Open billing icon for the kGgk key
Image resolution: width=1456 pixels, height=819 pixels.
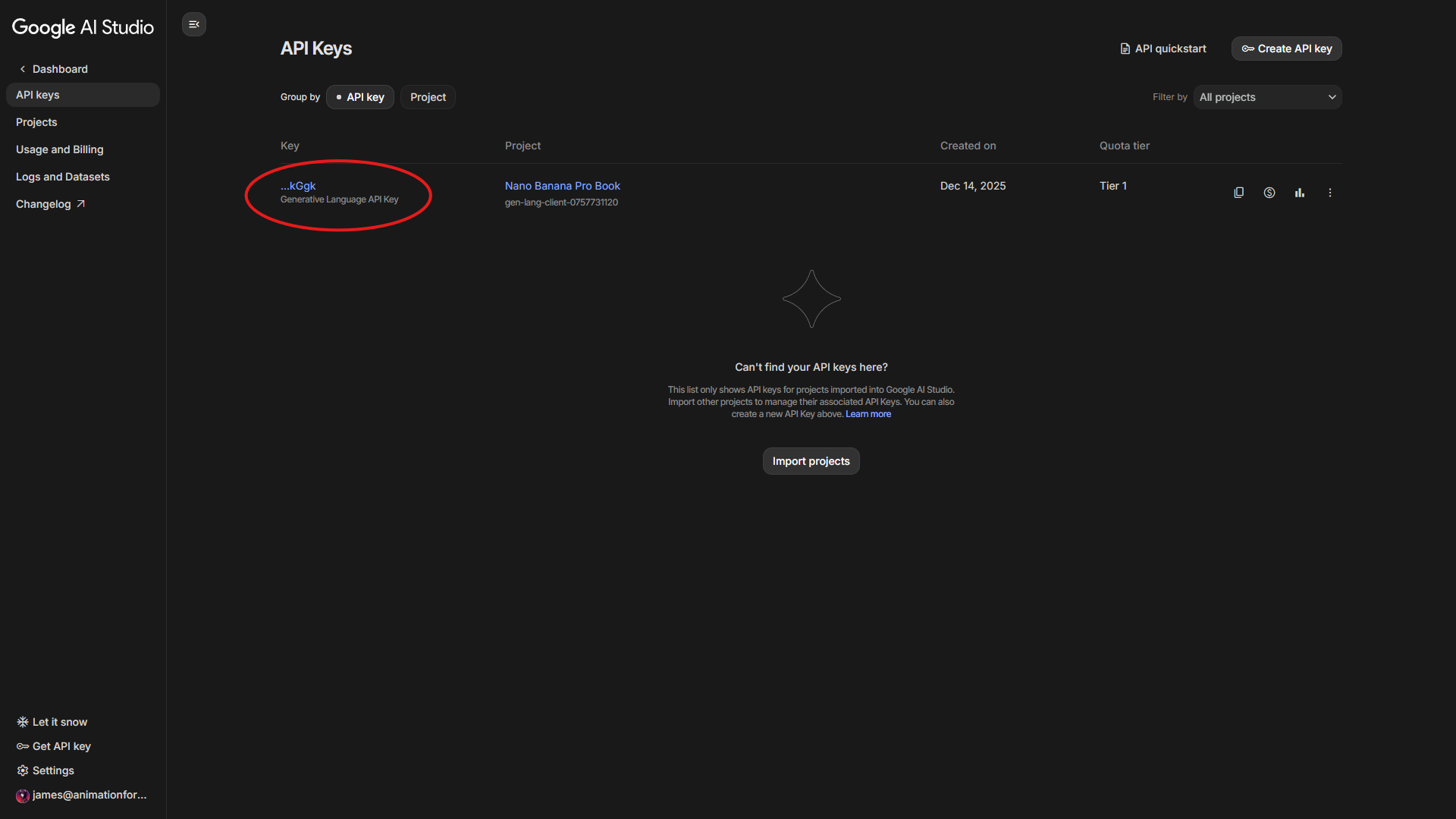click(x=1269, y=193)
